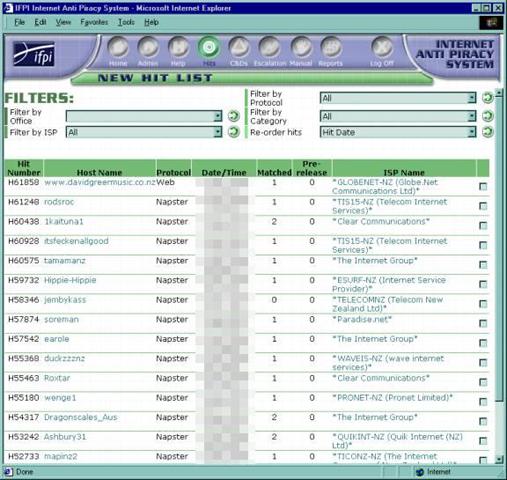This screenshot has height=480, width=507.
Task: Check the box for hit H58346
Action: (483, 304)
